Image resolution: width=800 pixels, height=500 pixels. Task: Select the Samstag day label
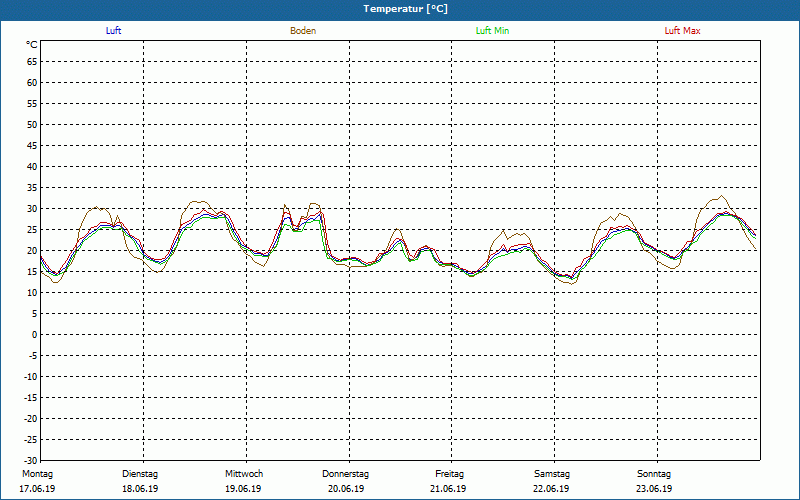coord(552,474)
